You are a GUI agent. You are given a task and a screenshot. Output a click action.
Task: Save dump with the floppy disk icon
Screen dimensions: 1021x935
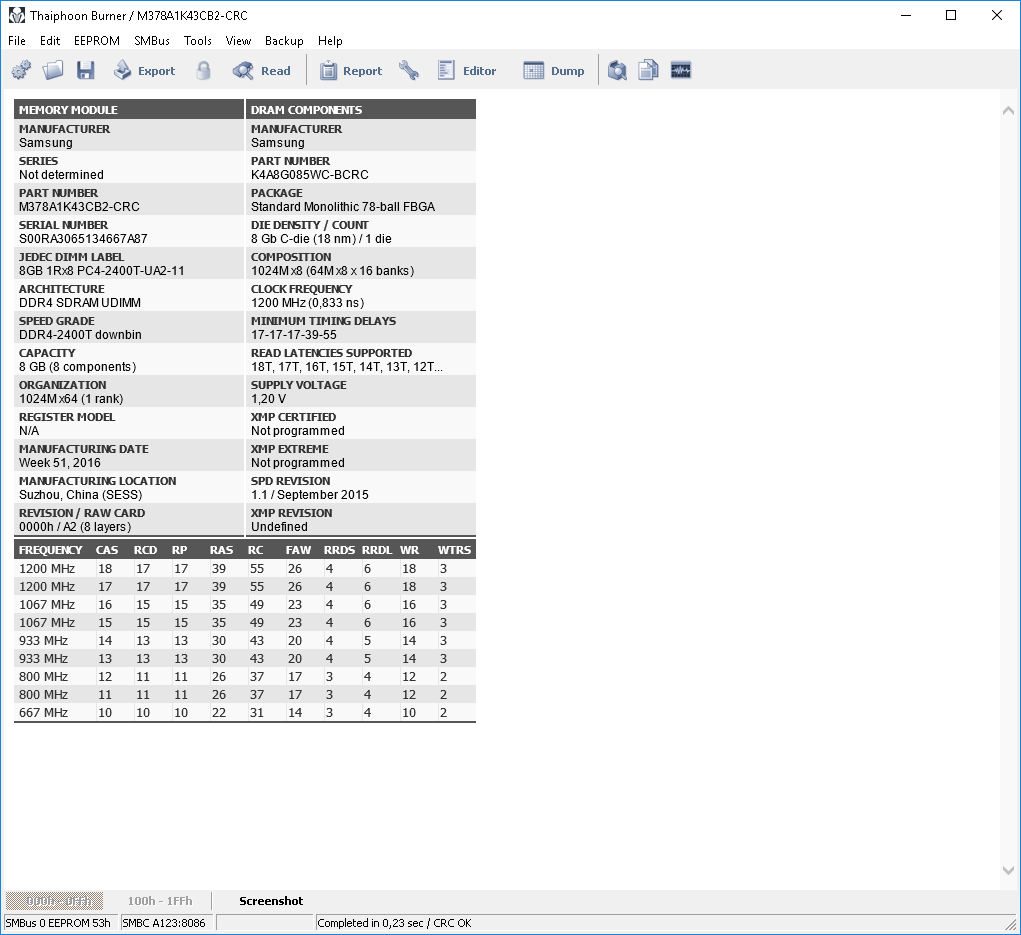[x=85, y=70]
